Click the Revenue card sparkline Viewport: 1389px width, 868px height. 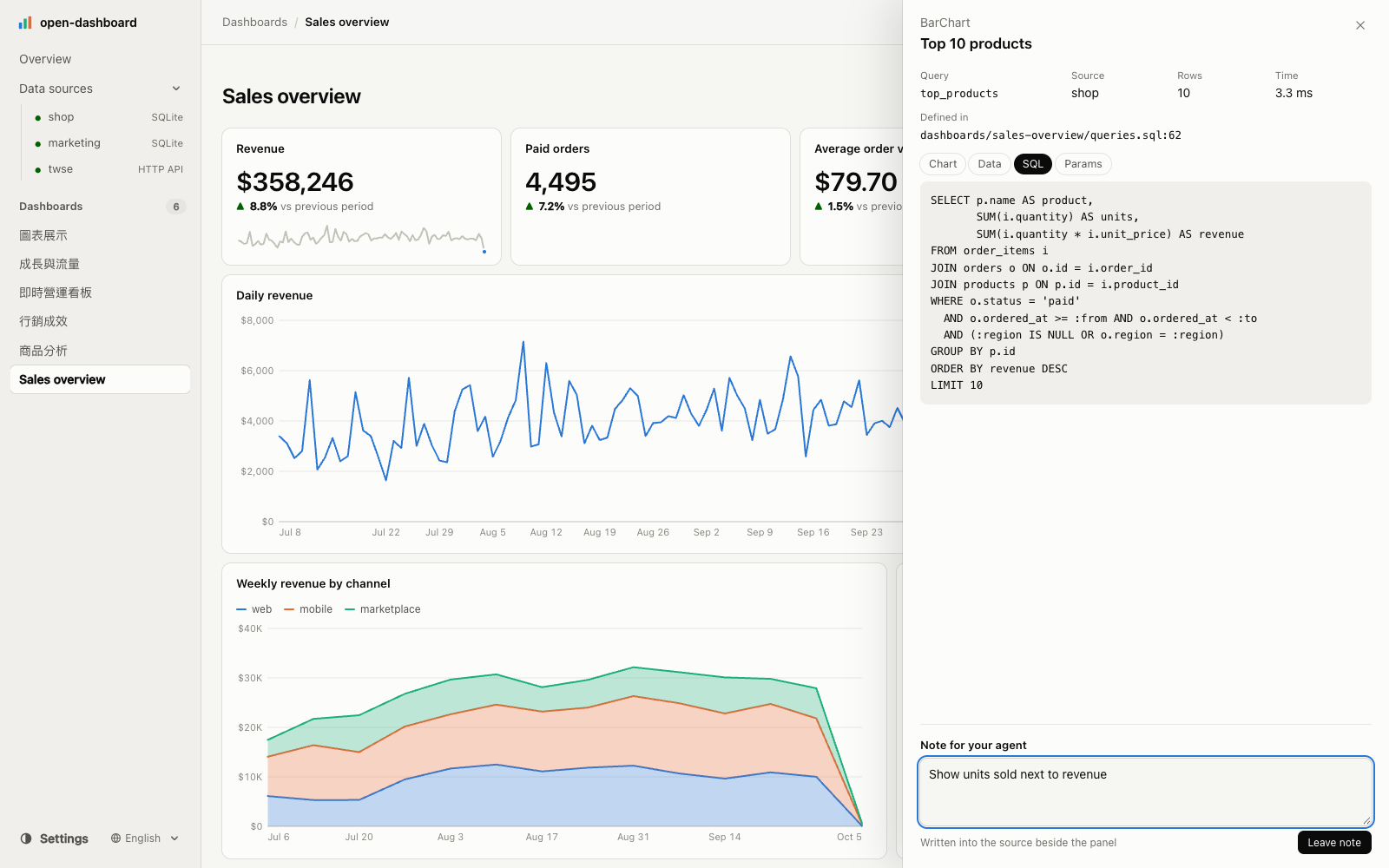pos(361,237)
